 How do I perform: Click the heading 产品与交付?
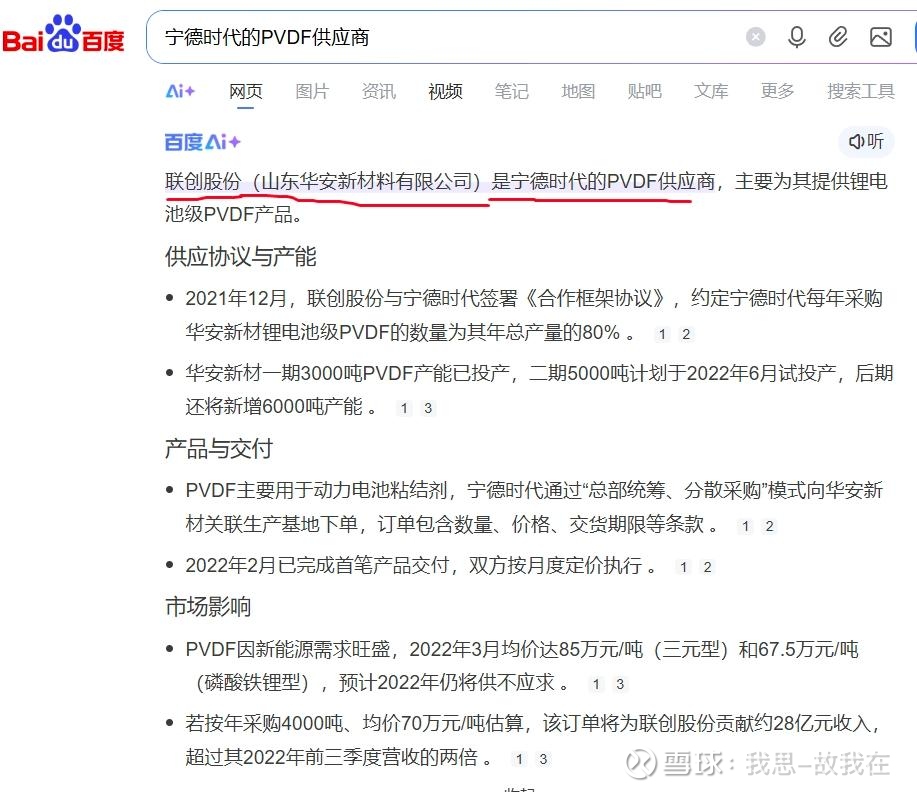(219, 449)
